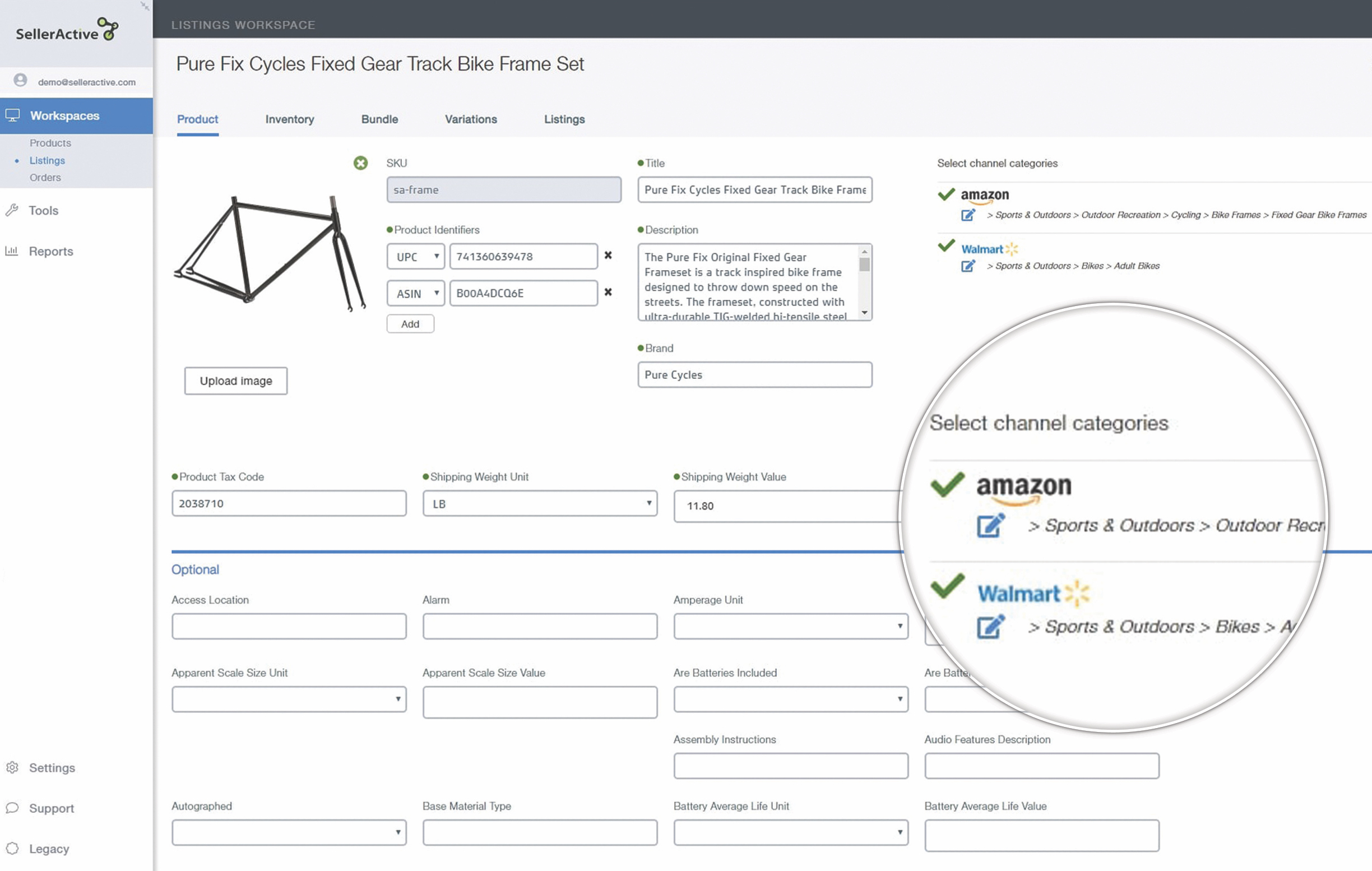This screenshot has width=1372, height=871.
Task: Switch to the Inventory tab
Action: point(289,119)
